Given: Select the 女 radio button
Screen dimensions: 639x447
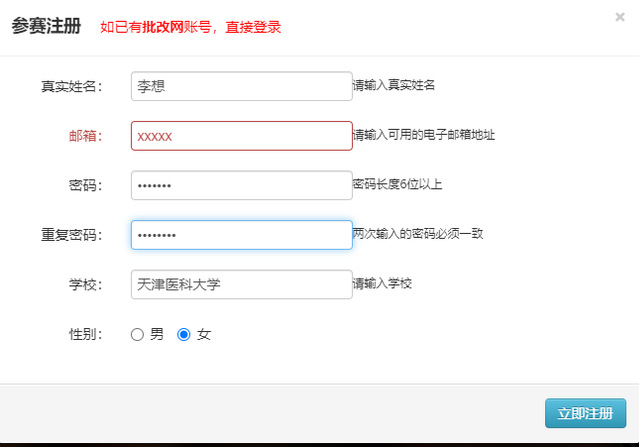Looking at the screenshot, I should click(x=184, y=335).
